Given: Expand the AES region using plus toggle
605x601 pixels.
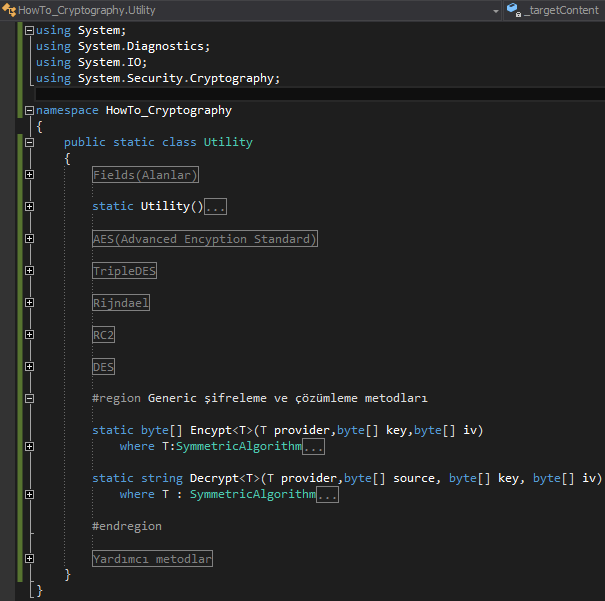Looking at the screenshot, I should 29,238.
